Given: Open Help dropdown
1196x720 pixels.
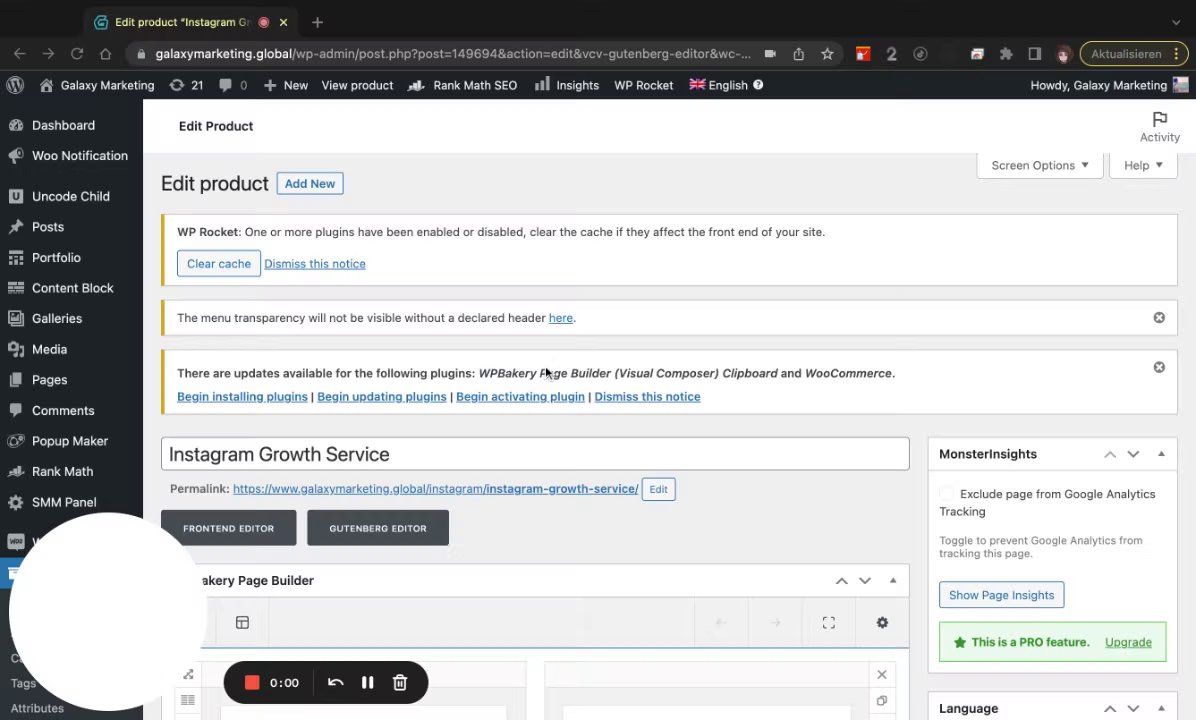Looking at the screenshot, I should tap(1143, 166).
